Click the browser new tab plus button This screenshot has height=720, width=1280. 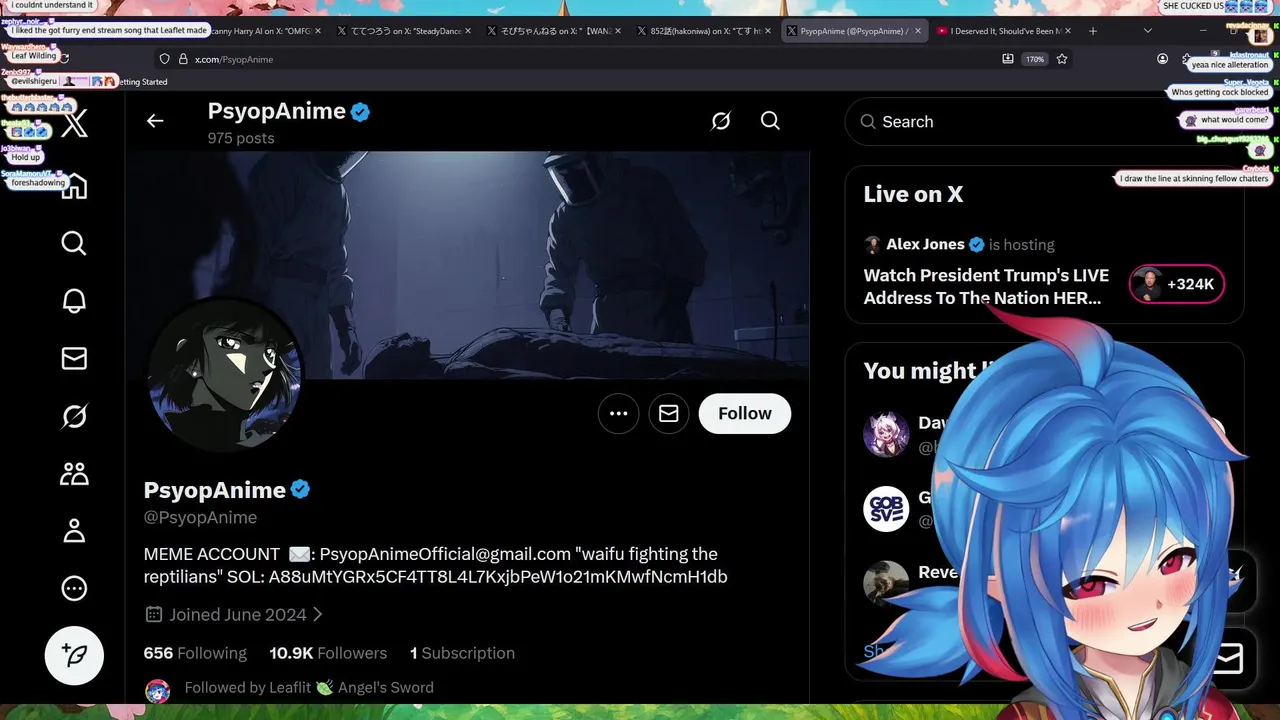pyautogui.click(x=1093, y=31)
